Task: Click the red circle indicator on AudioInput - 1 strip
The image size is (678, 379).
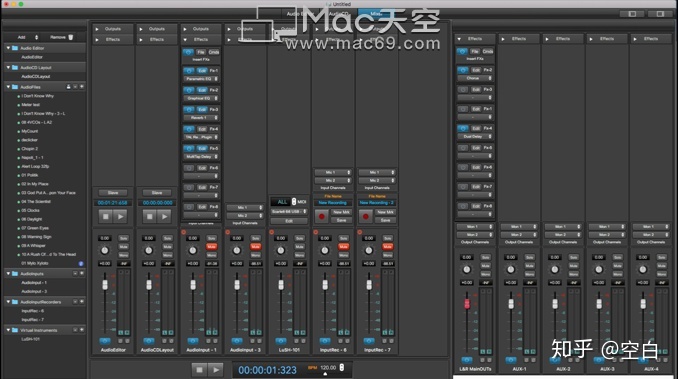Action: 184,232
